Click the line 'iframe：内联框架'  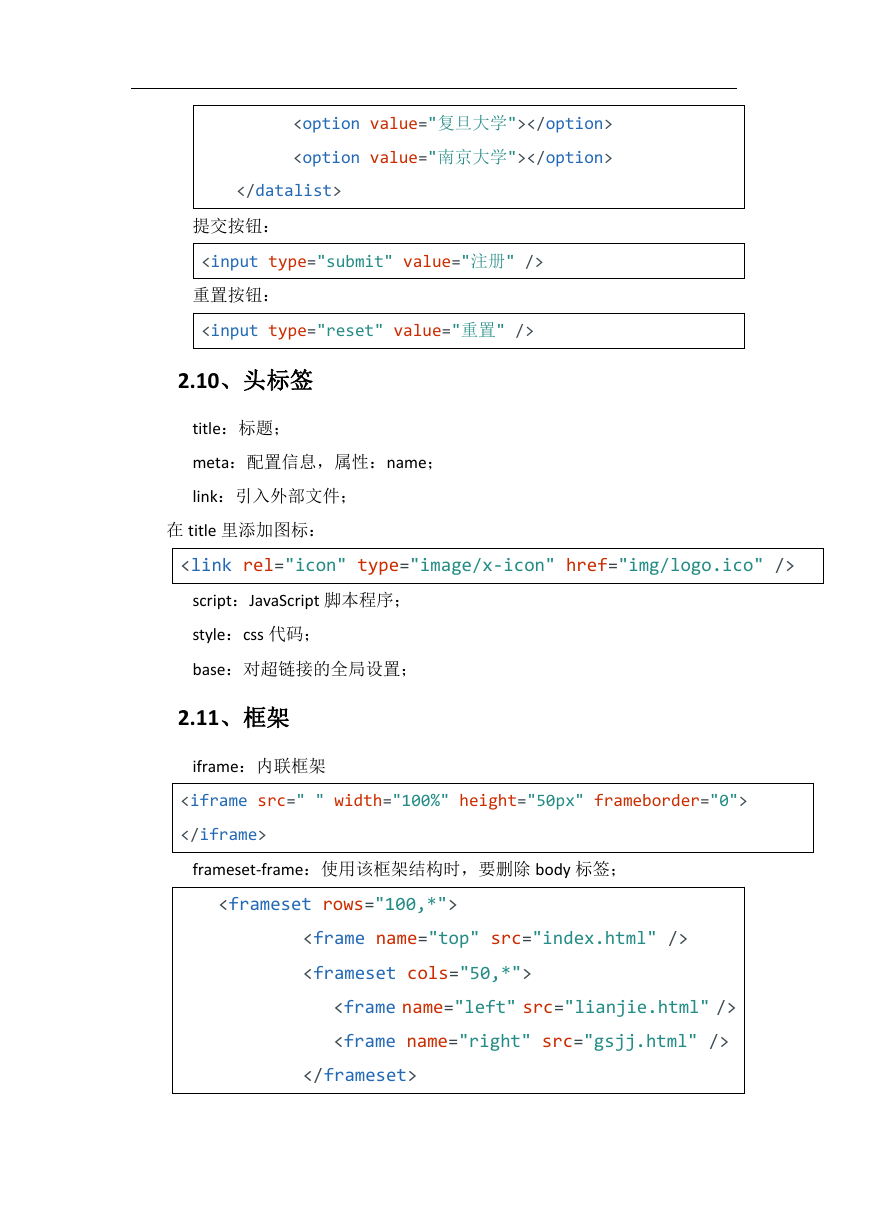259,767
